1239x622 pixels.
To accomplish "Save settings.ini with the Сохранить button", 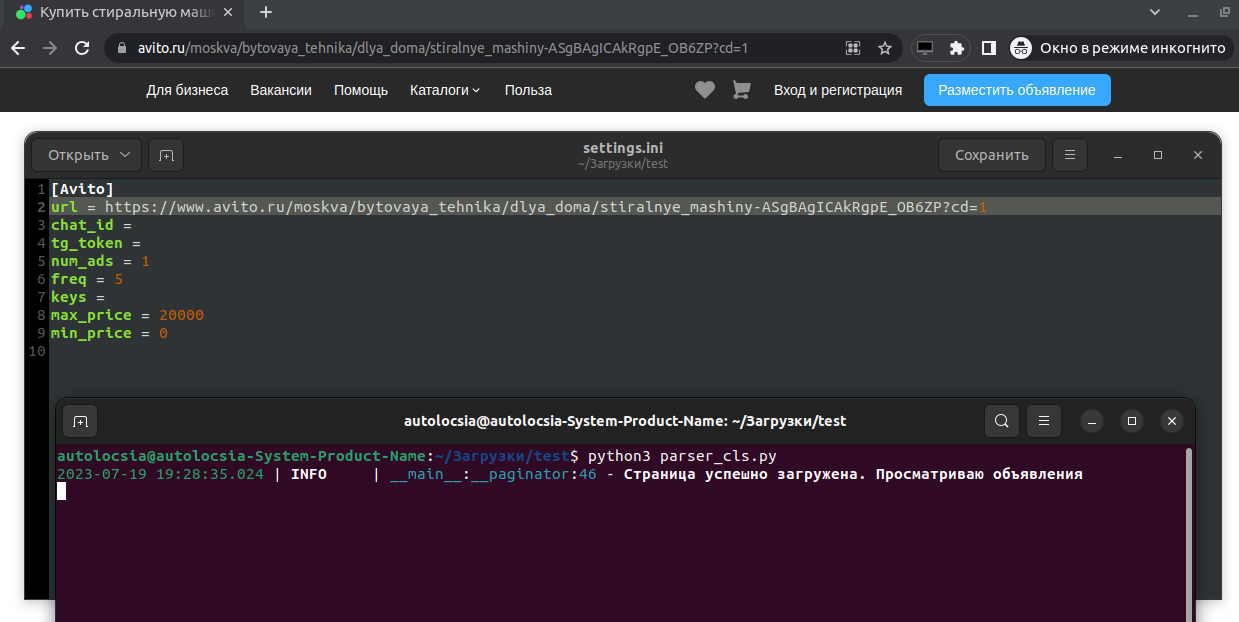I will pos(991,155).
